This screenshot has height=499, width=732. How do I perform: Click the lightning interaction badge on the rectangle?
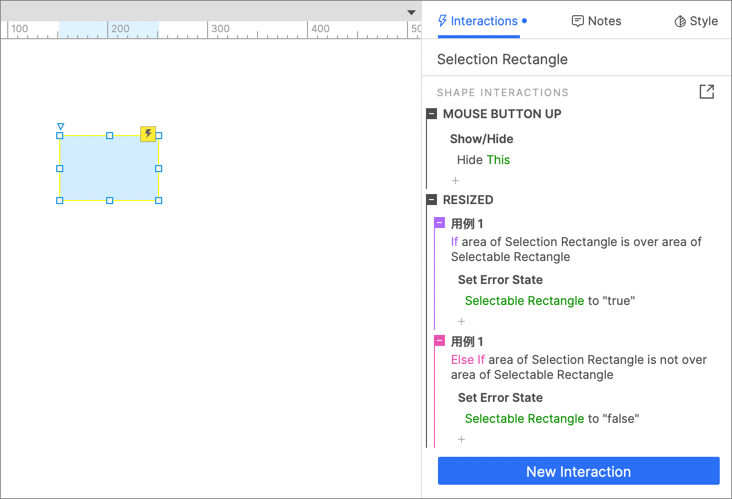tap(148, 134)
